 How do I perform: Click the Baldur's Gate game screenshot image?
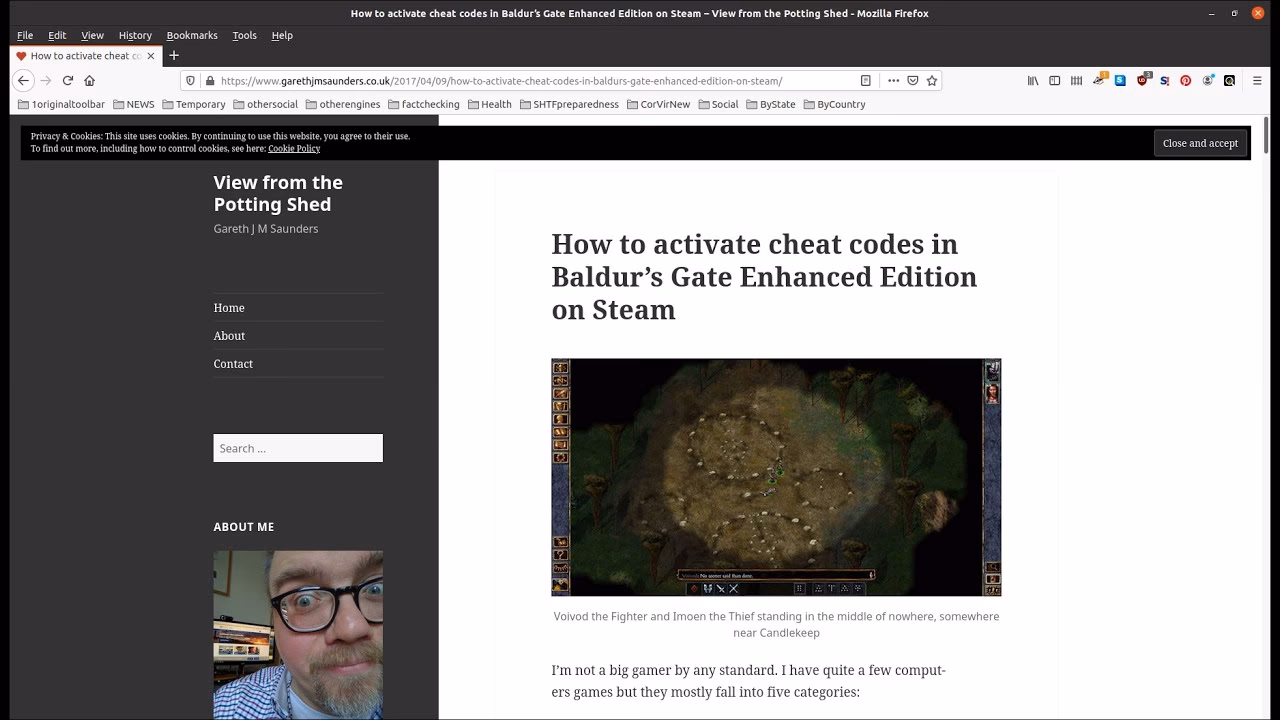click(x=776, y=477)
